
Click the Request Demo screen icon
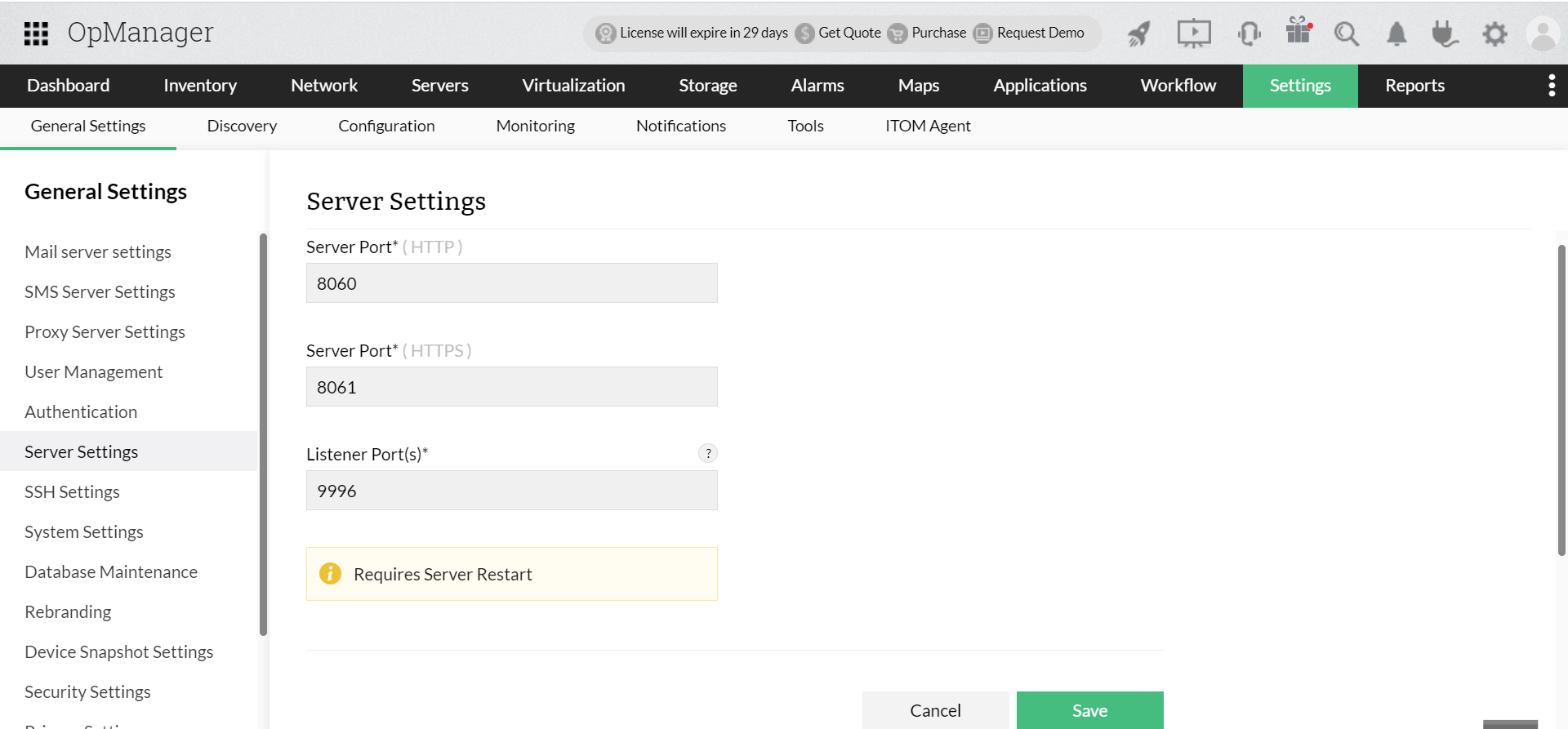(x=983, y=33)
